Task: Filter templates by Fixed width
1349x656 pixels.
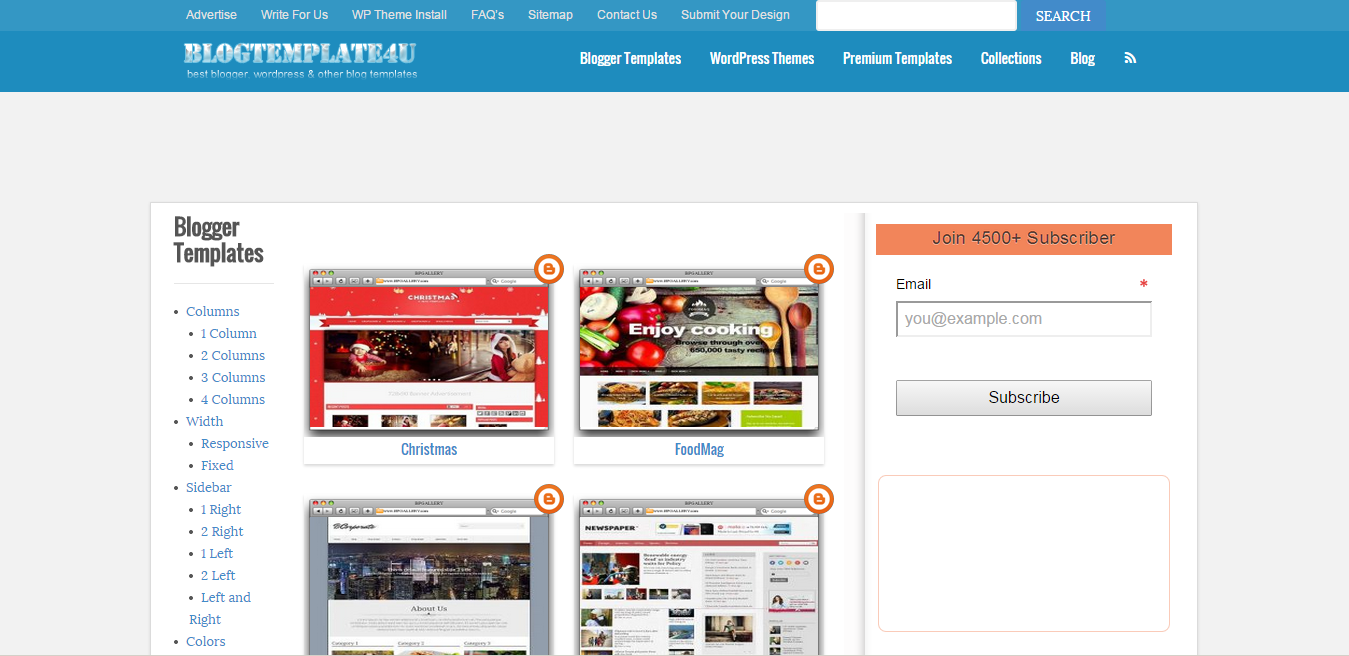Action: 217,465
